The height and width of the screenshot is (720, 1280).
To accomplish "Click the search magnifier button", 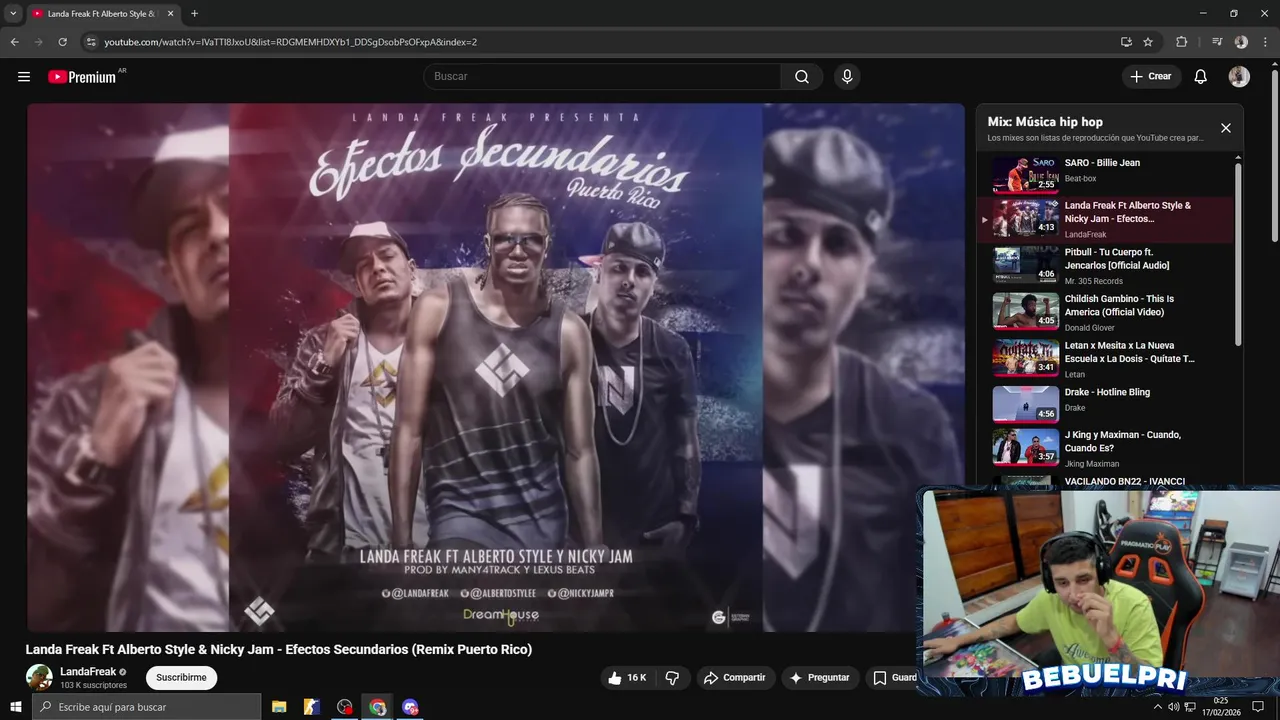I will coord(802,77).
